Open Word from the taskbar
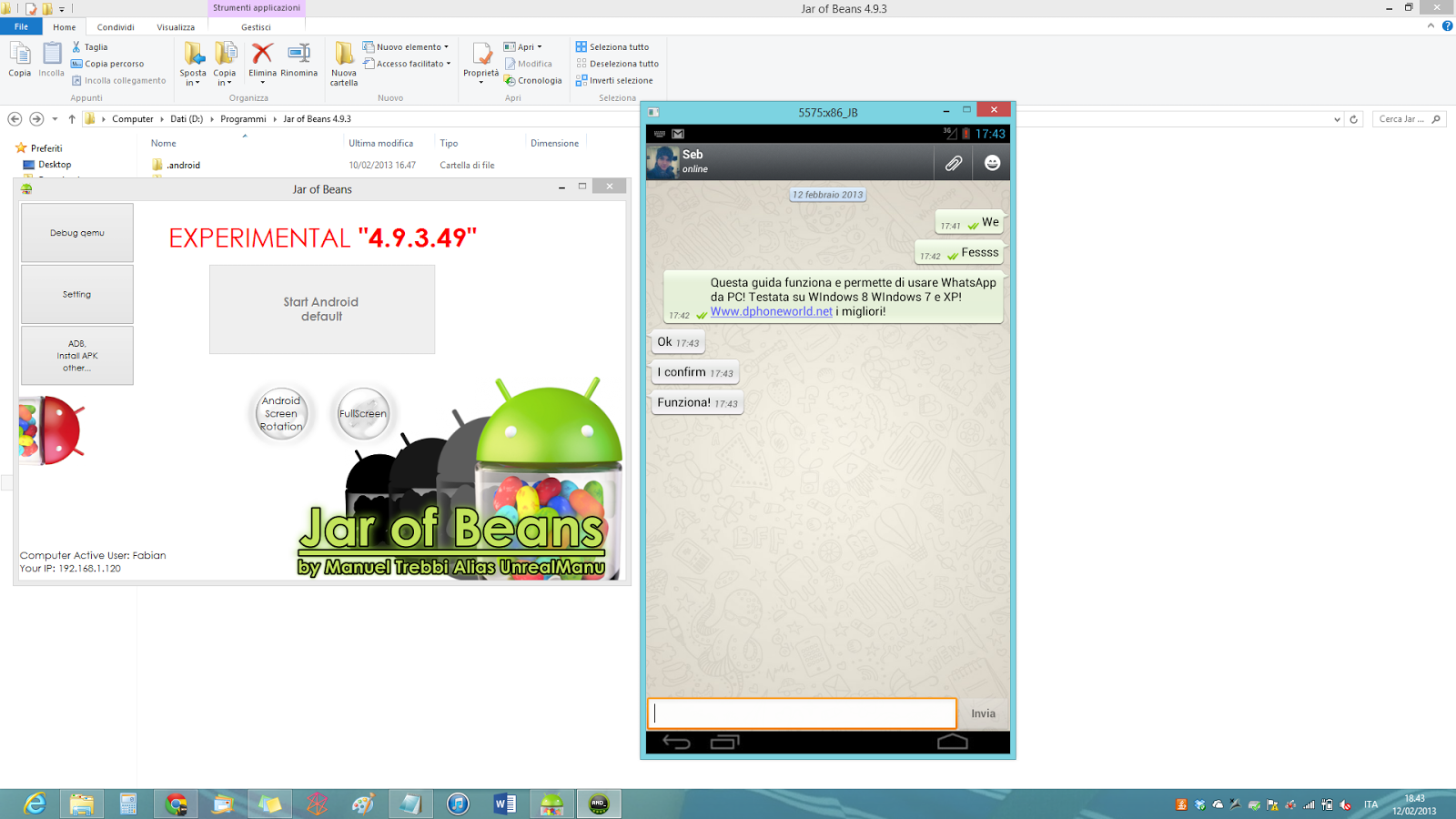Image resolution: width=1456 pixels, height=819 pixels. coord(505,804)
